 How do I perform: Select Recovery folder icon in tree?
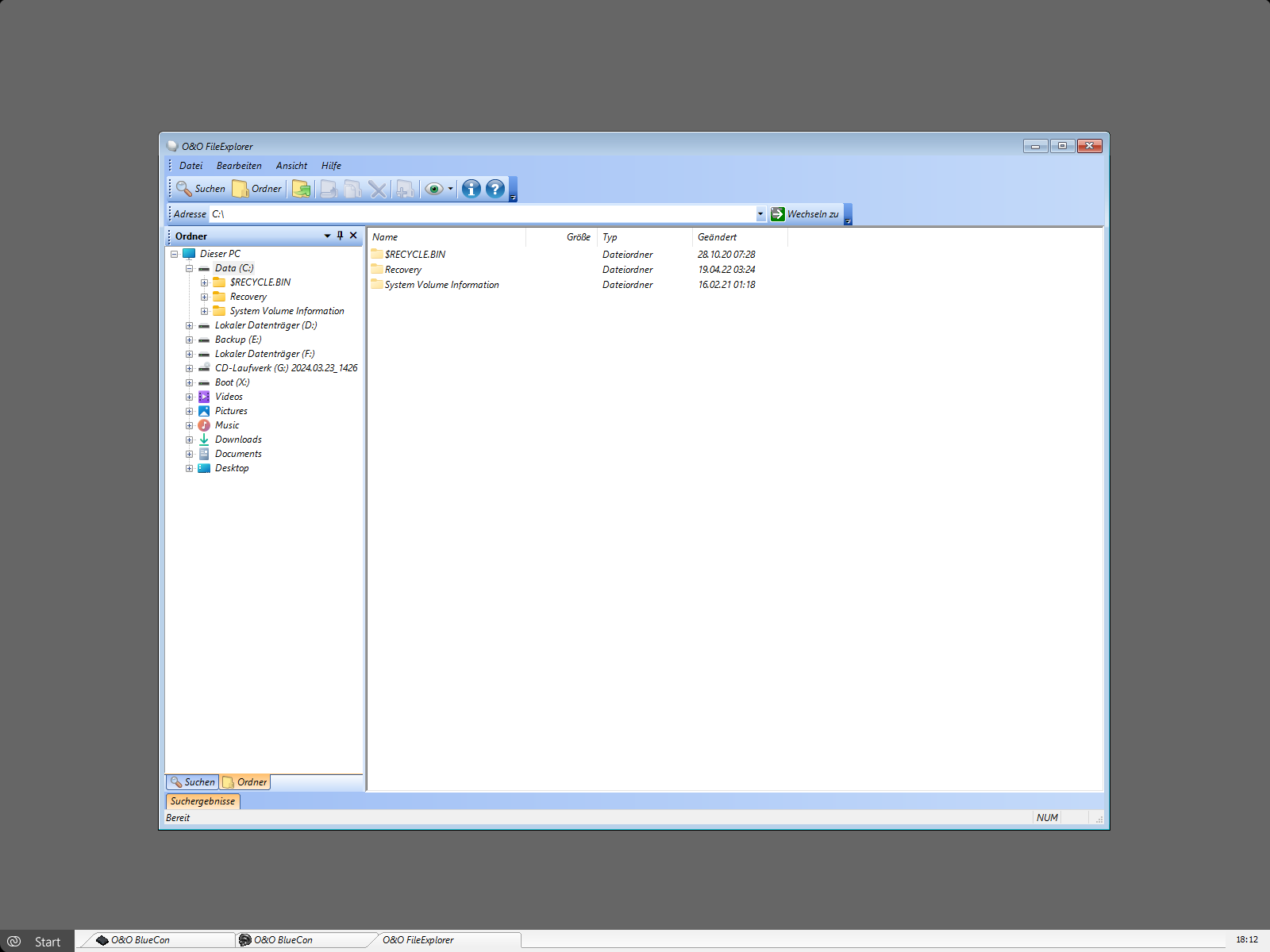(219, 297)
